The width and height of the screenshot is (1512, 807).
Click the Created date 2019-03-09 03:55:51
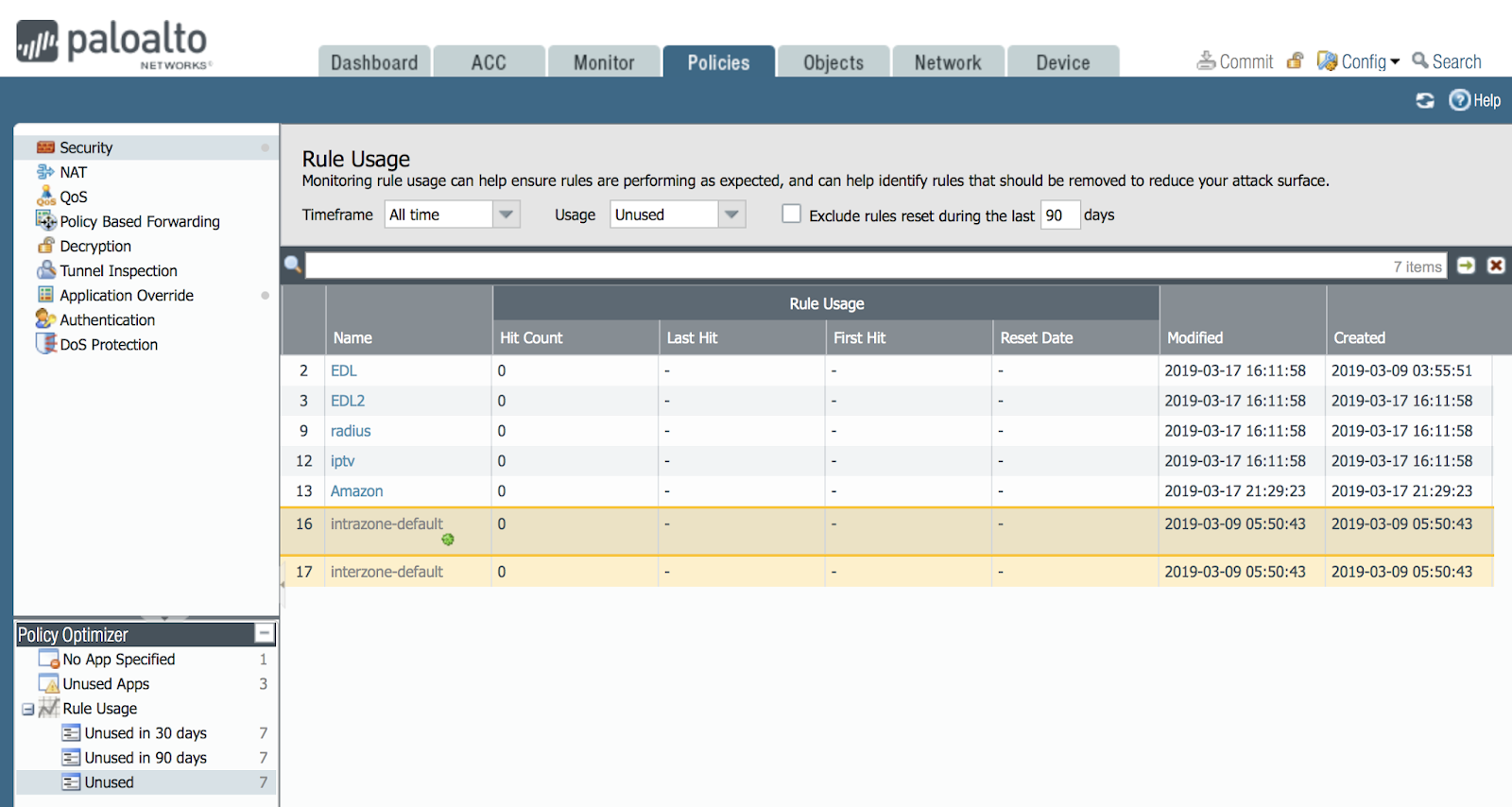point(1401,370)
